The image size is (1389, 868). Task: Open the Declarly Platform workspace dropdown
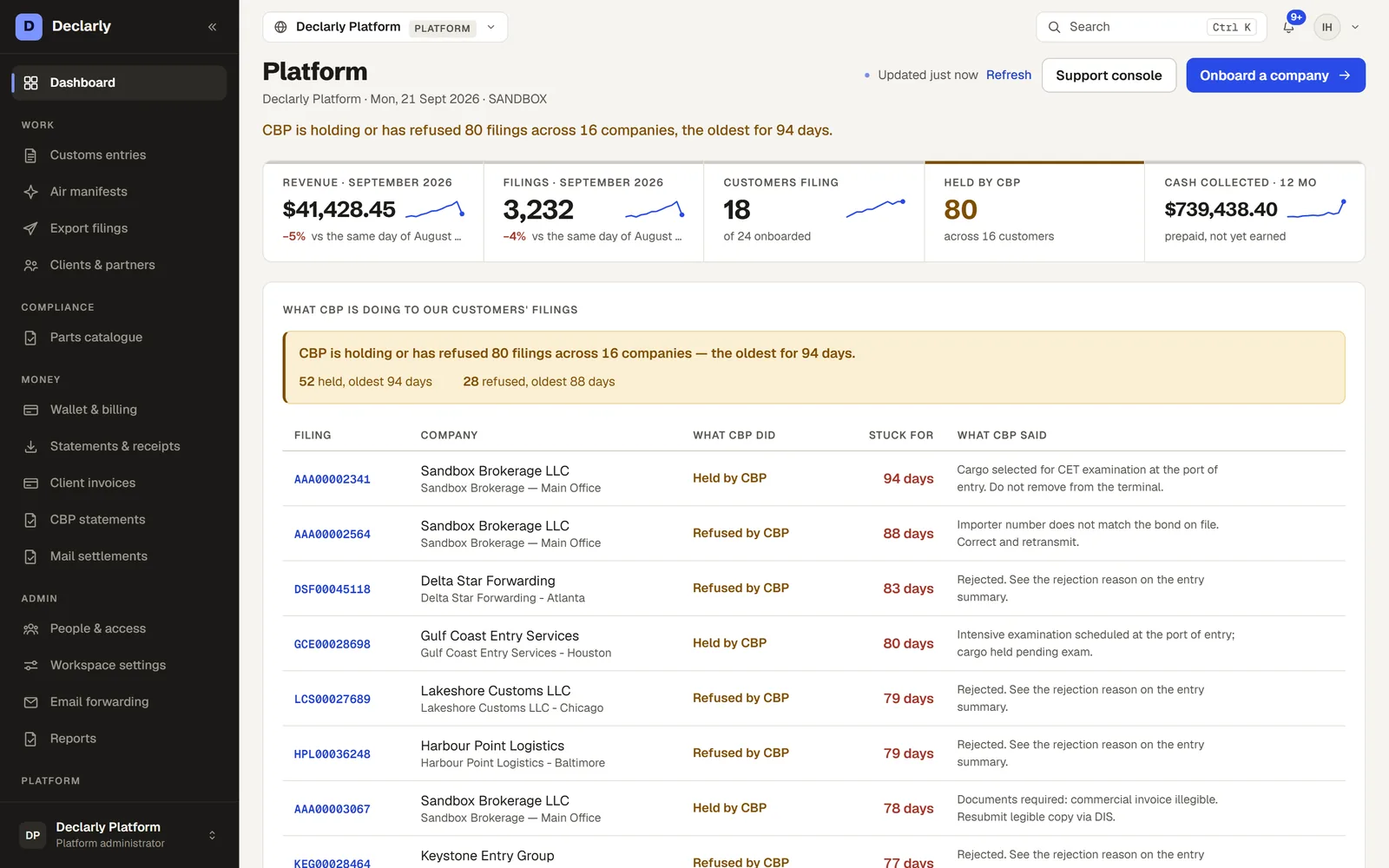[385, 27]
